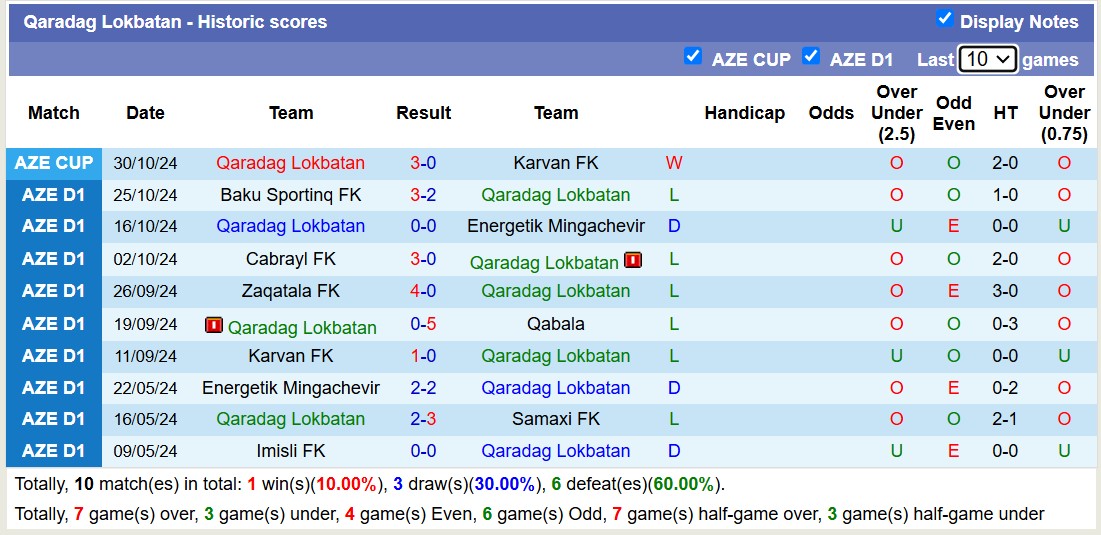Open Baku Sportinq FK team page
The height and width of the screenshot is (535, 1101).
click(291, 195)
